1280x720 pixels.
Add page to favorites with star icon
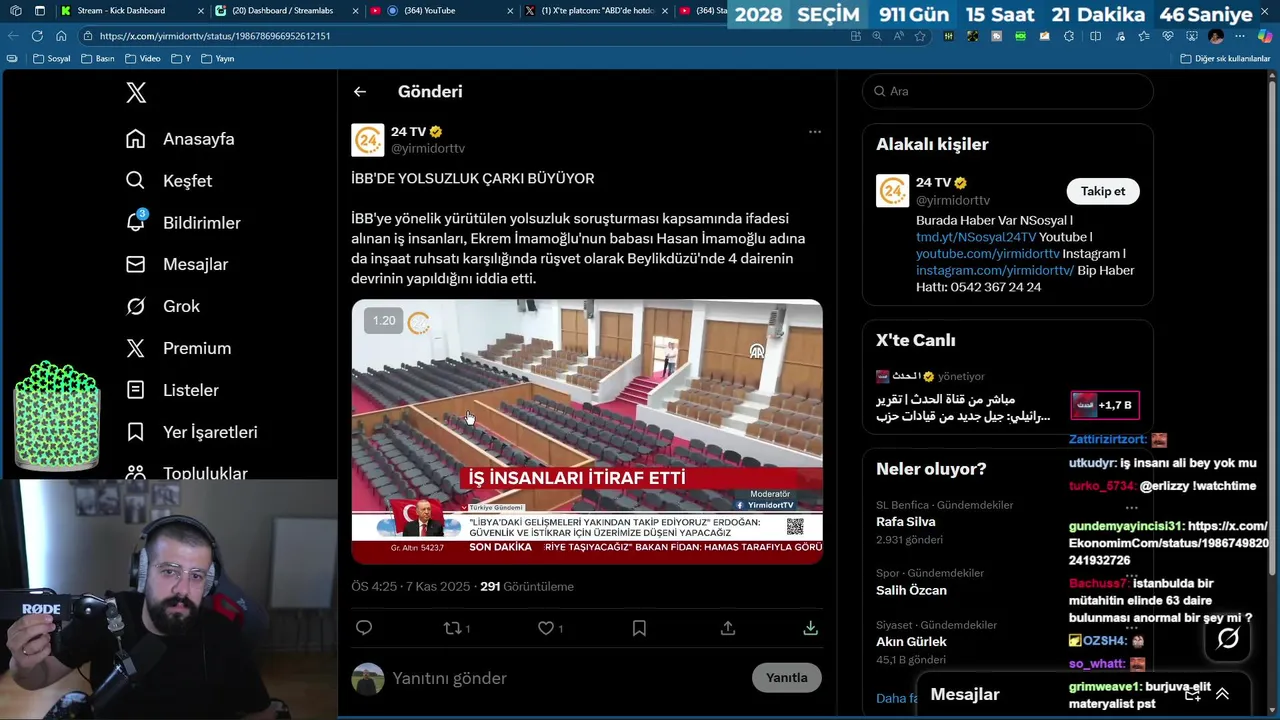tap(920, 36)
